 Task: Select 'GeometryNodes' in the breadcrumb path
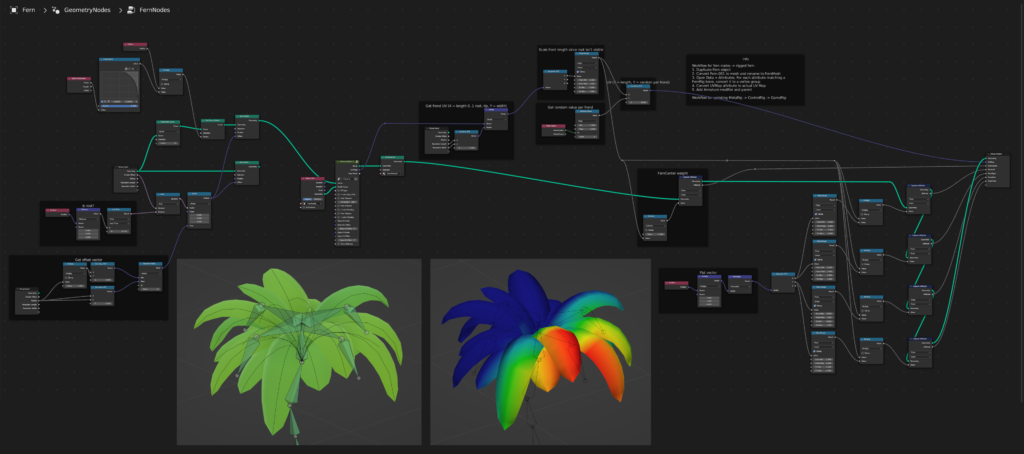(x=87, y=10)
